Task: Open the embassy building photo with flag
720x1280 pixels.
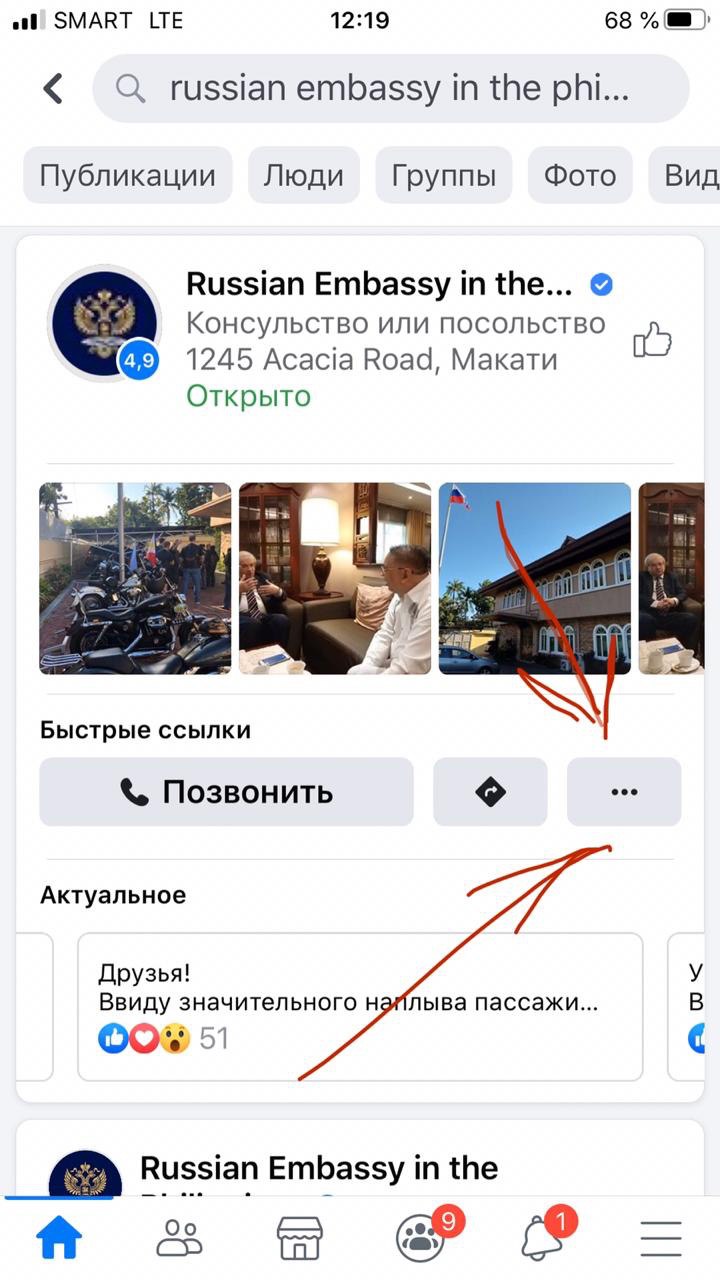Action: click(x=535, y=579)
